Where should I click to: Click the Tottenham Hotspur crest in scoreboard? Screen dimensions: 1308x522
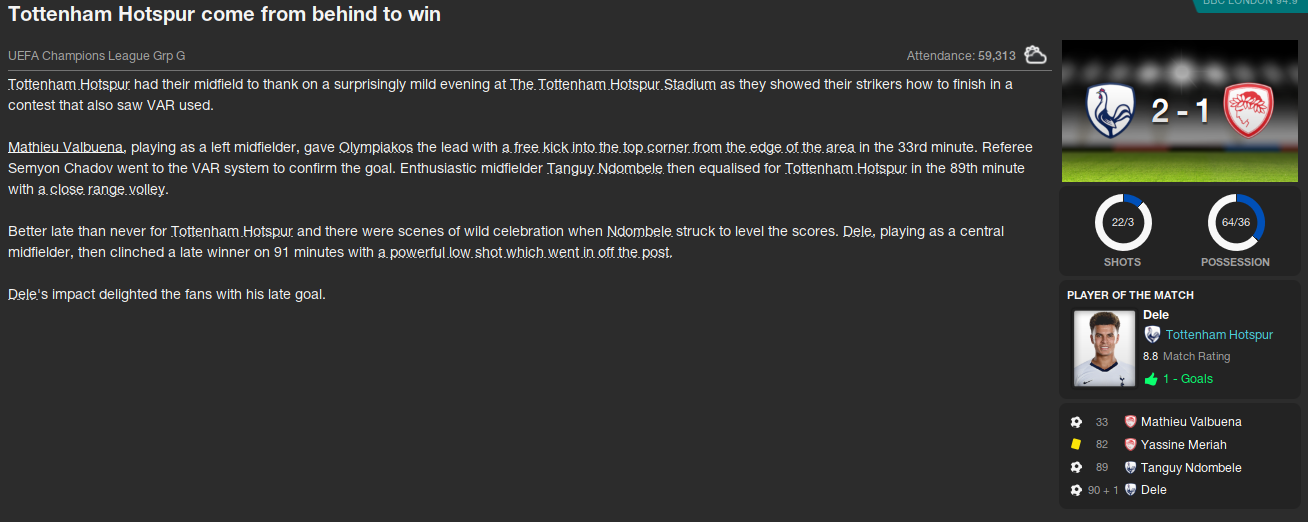coord(1110,111)
